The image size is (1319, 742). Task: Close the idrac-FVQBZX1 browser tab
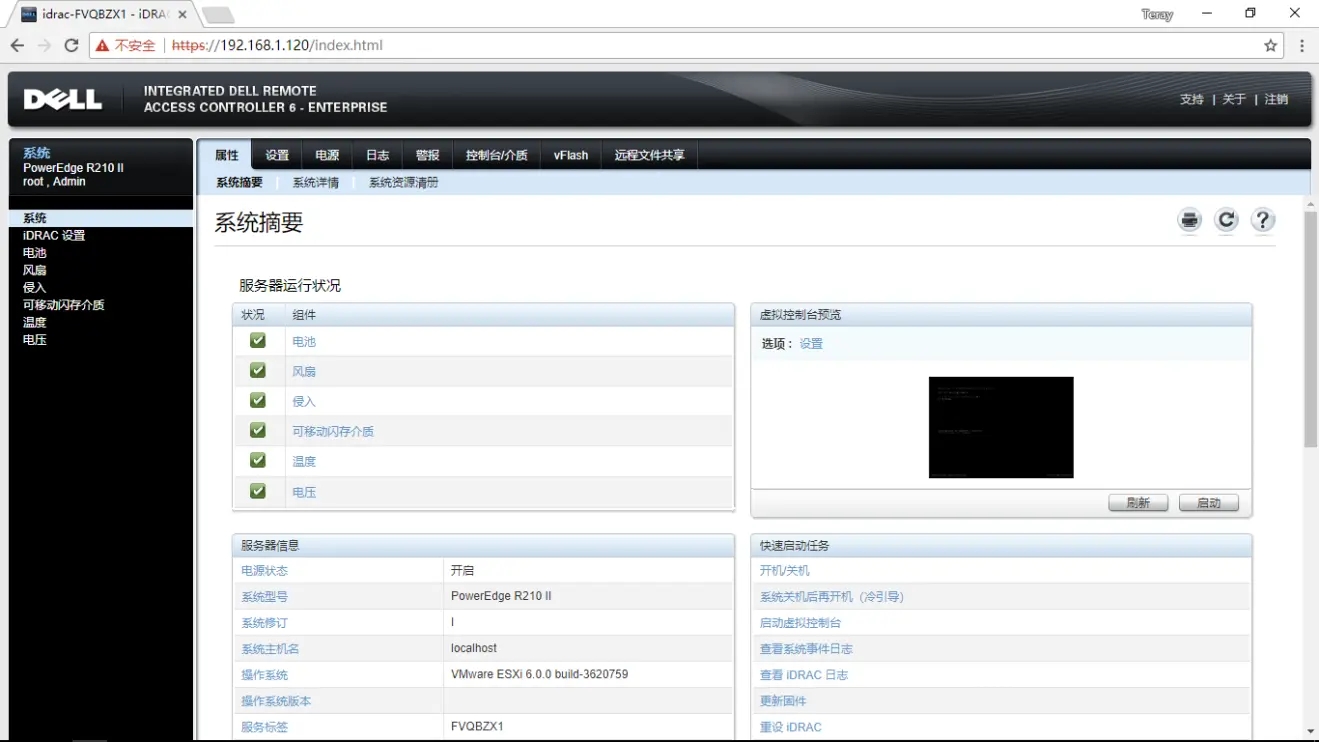(x=182, y=15)
